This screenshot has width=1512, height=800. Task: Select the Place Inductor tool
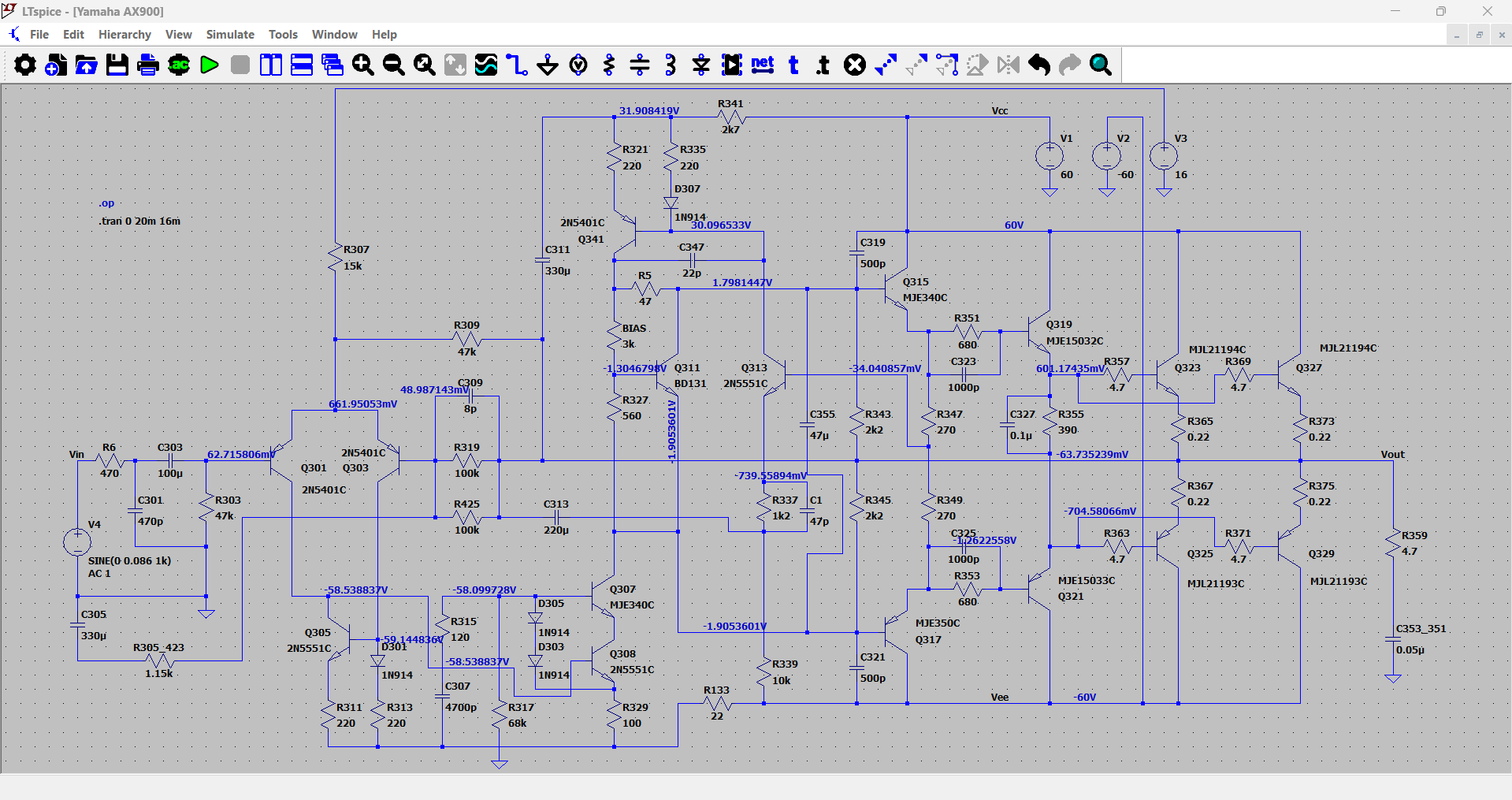[671, 65]
